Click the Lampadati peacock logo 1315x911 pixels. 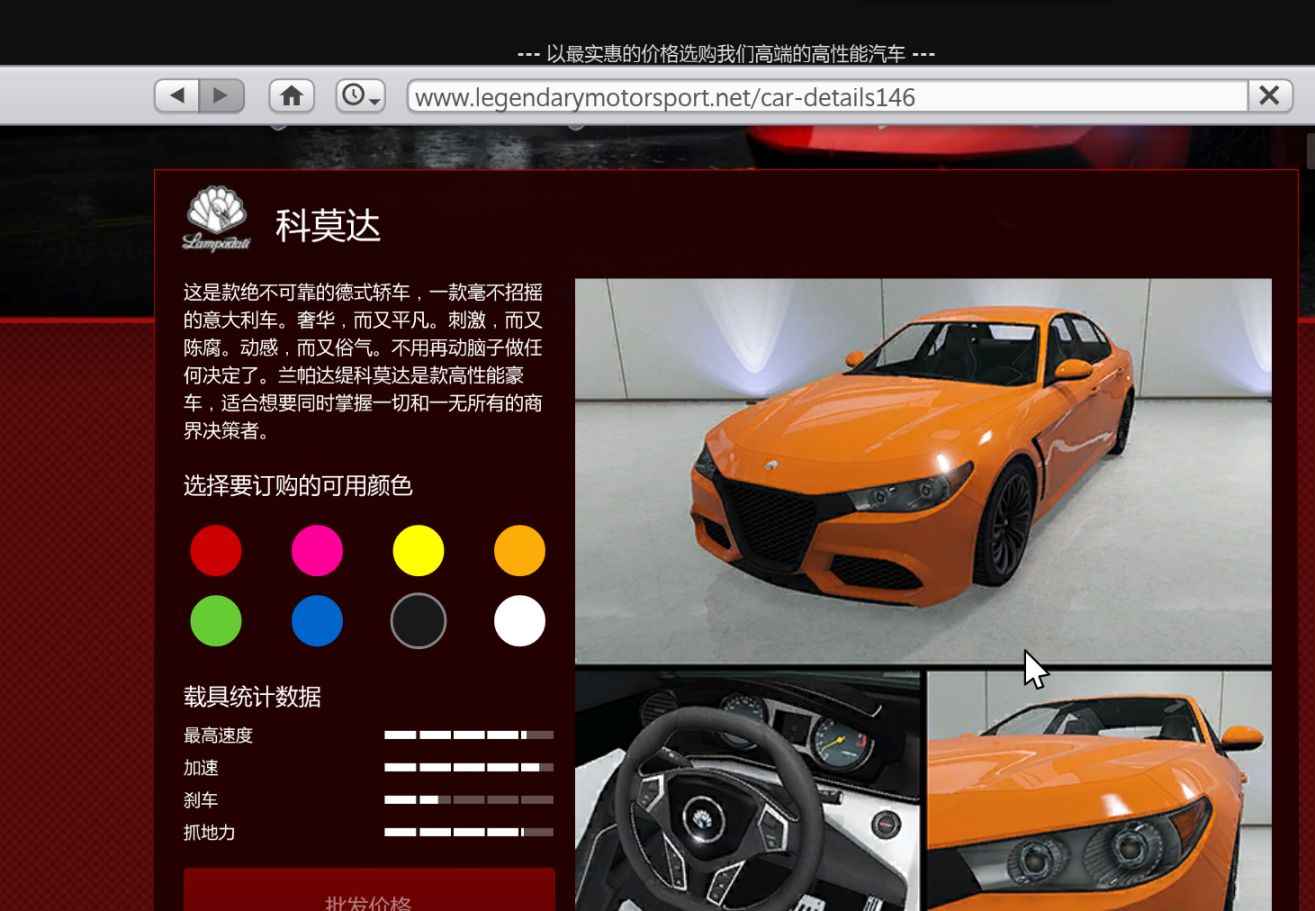(x=216, y=219)
